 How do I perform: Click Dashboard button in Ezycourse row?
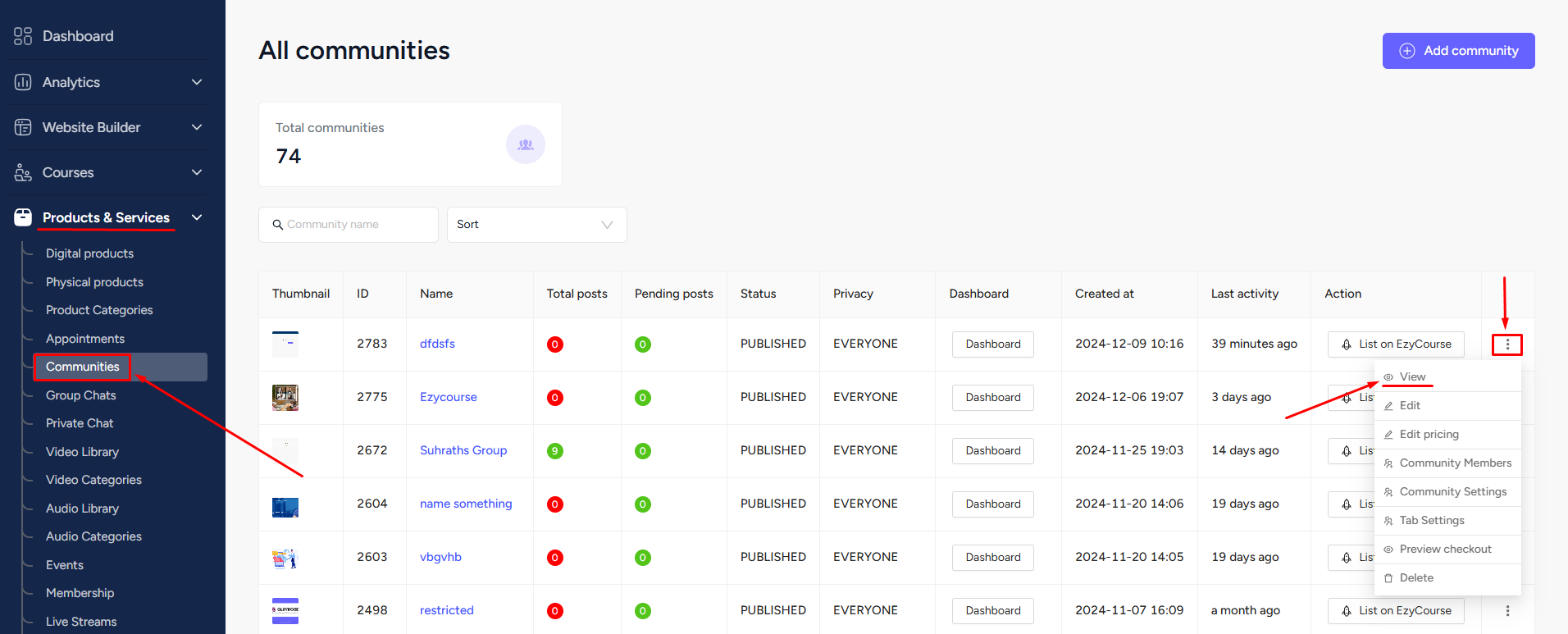(993, 398)
